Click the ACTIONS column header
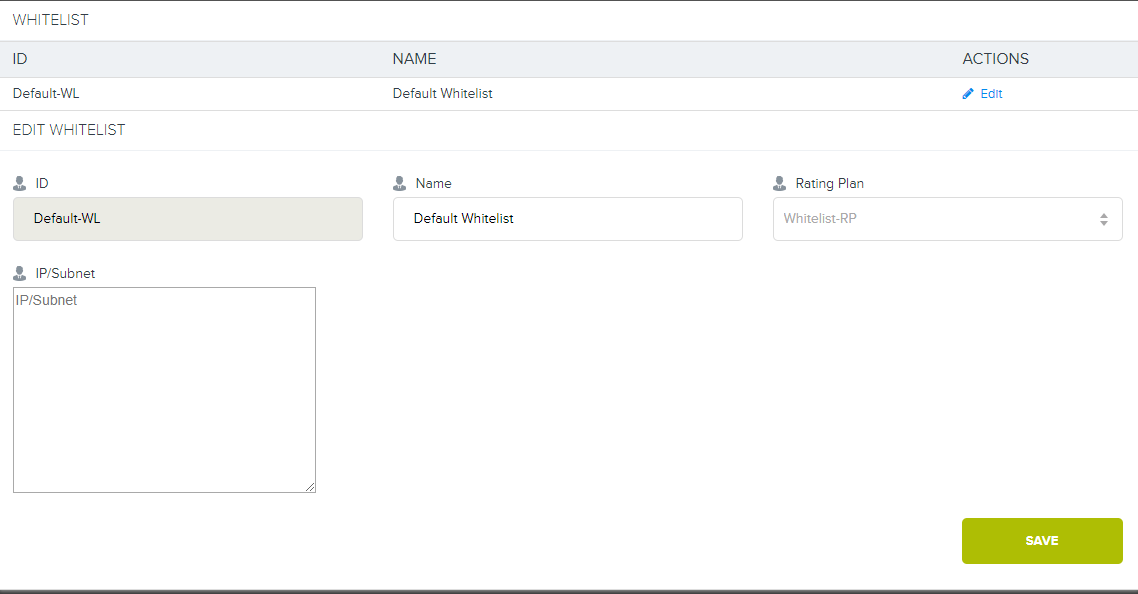Image resolution: width=1138 pixels, height=594 pixels. pyautogui.click(x=995, y=59)
